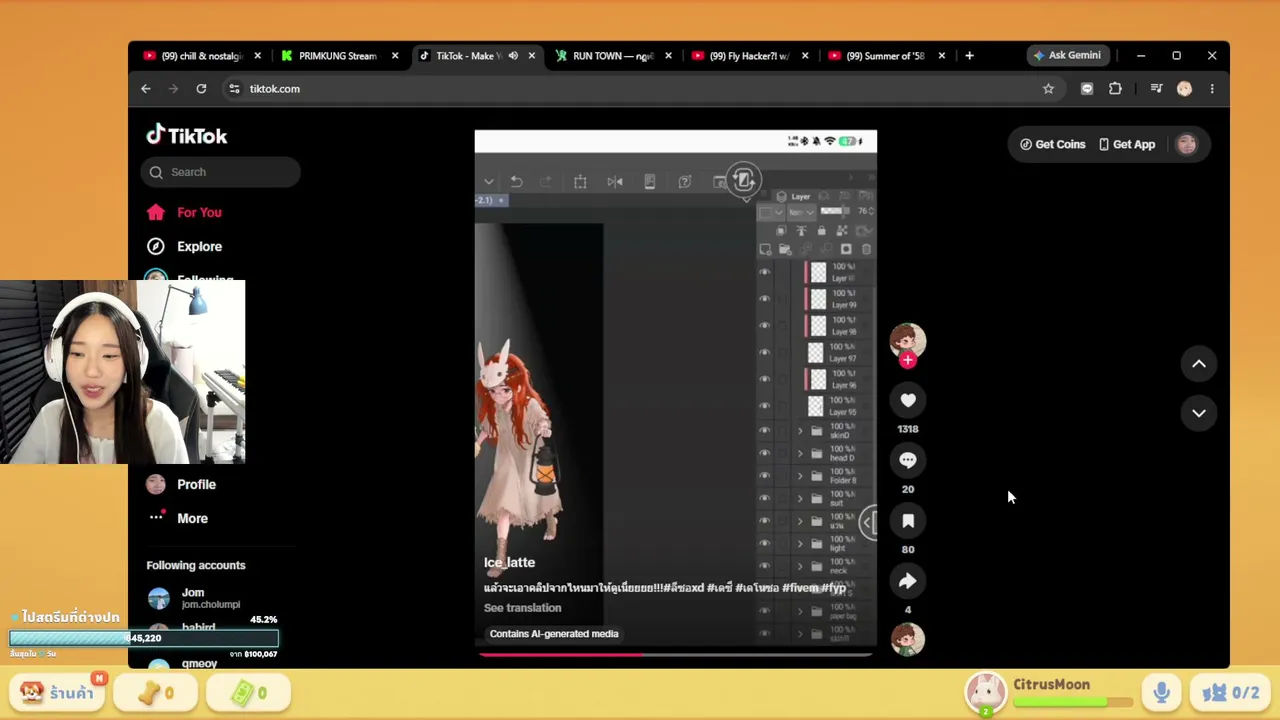Open the Chrome profile avatar
The image size is (1280, 720).
click(1184, 89)
